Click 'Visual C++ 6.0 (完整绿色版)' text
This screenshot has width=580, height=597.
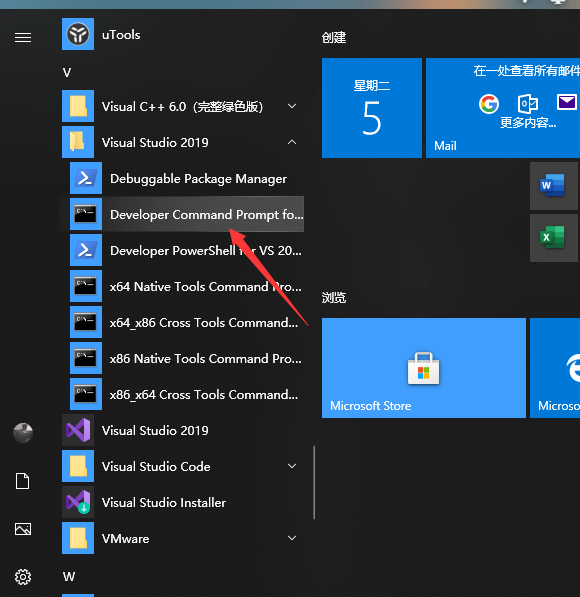point(182,107)
